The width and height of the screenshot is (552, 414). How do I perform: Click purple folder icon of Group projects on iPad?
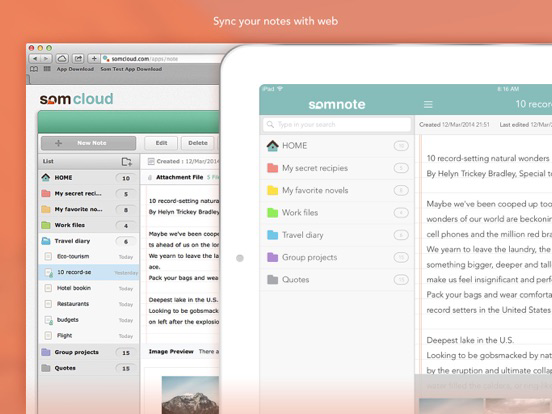pyautogui.click(x=272, y=257)
